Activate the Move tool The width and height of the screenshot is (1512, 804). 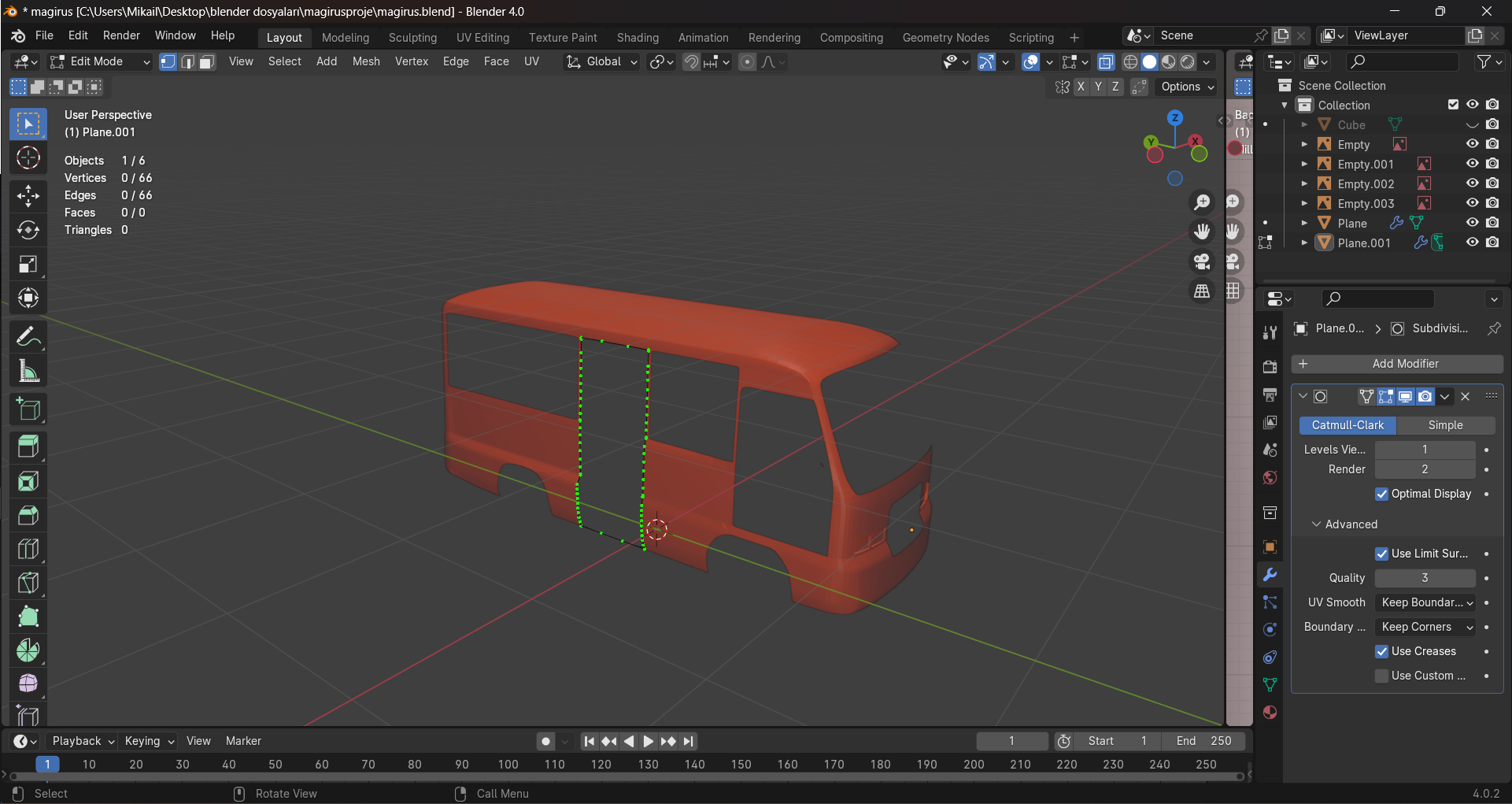[28, 195]
